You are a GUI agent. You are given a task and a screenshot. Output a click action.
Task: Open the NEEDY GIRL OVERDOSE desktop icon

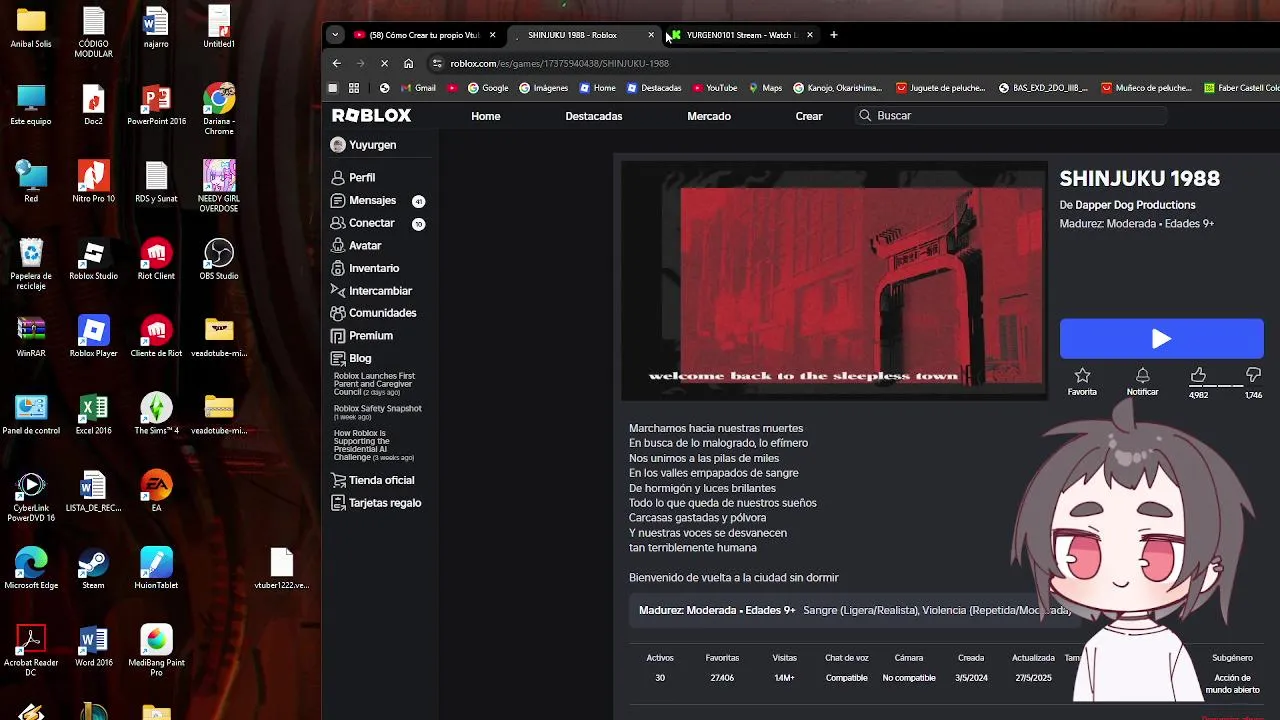(218, 186)
